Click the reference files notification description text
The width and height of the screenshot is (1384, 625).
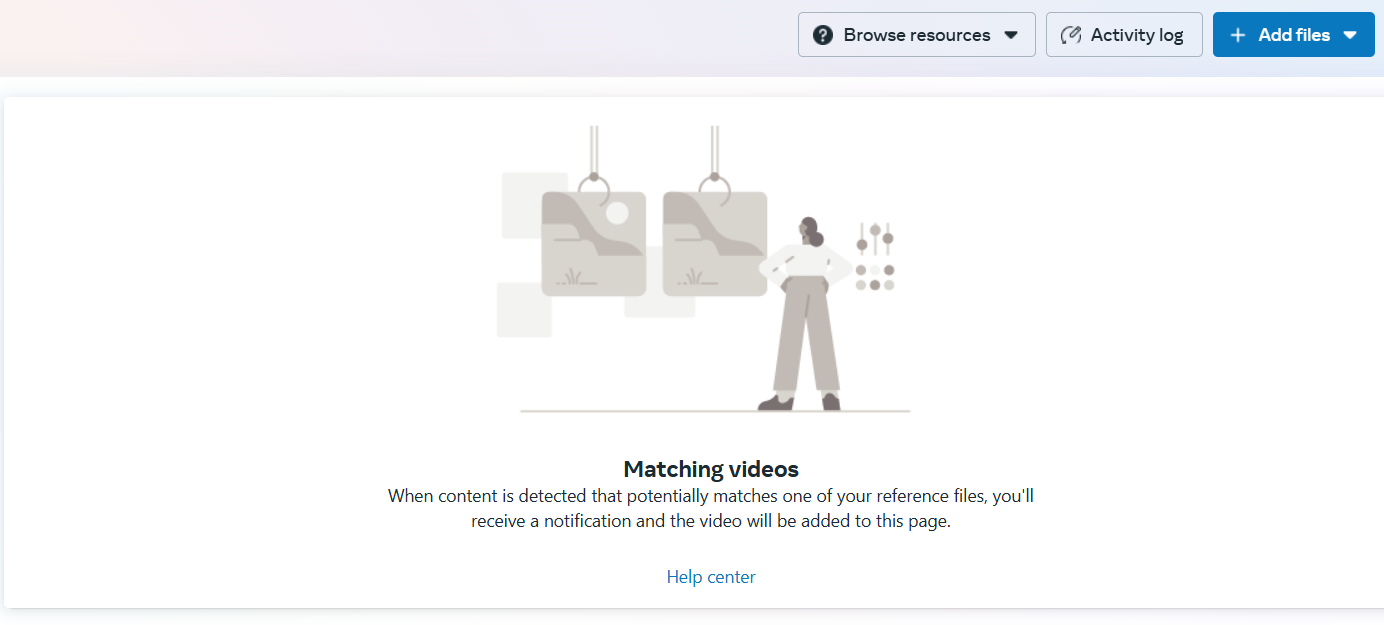(711, 508)
